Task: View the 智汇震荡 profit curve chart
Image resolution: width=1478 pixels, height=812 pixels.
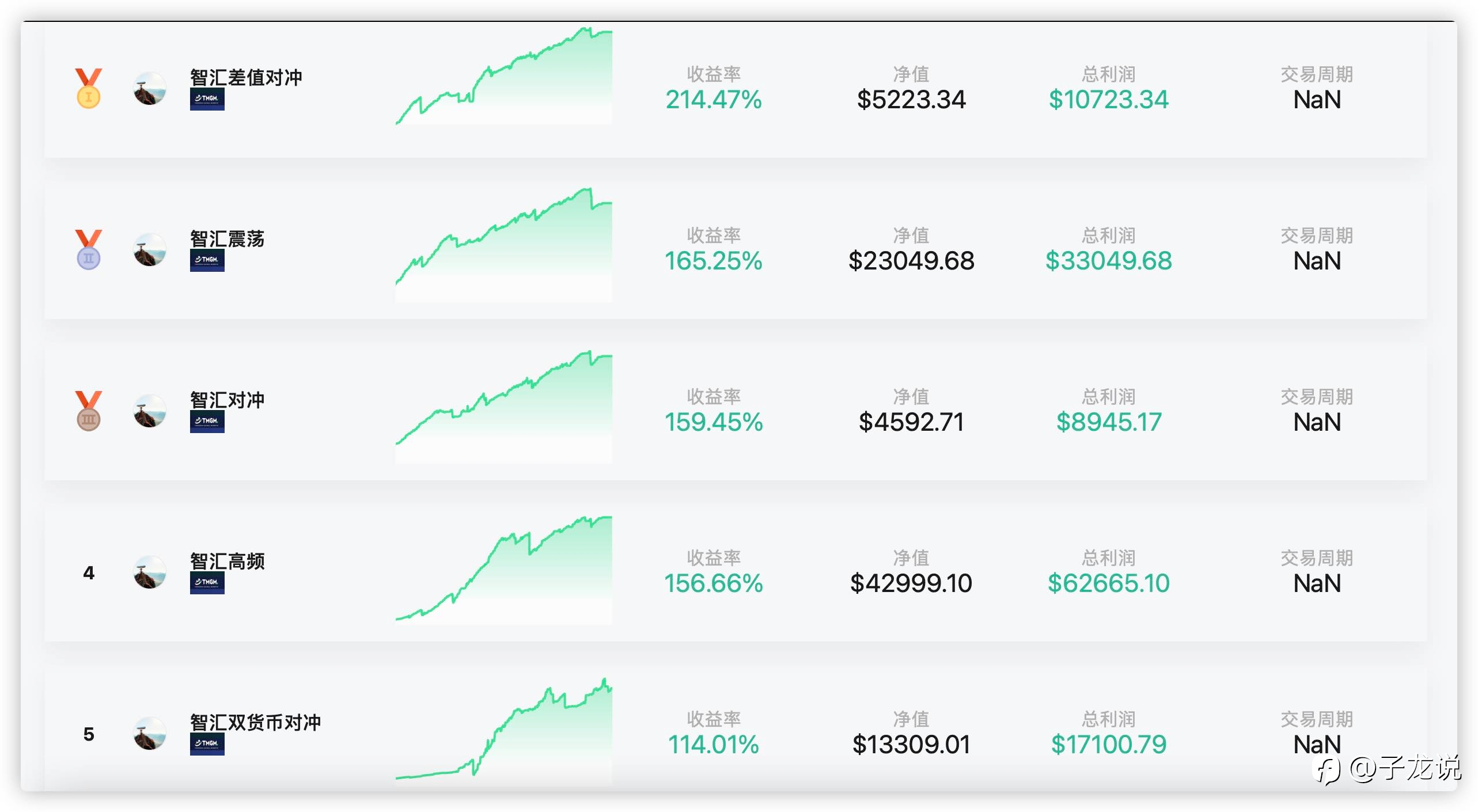Action: 504,244
